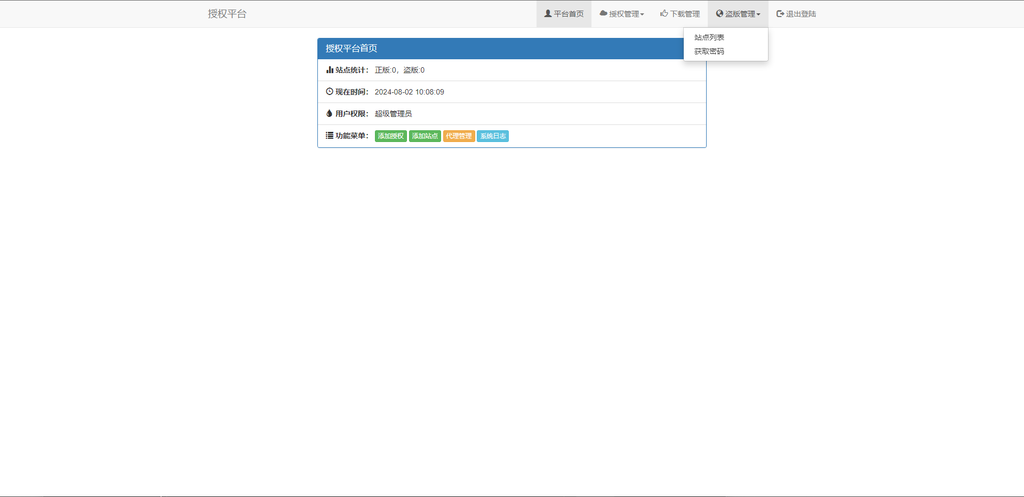Image resolution: width=1024 pixels, height=497 pixels.
Task: Click the thumbs-up icon for 下载管理
Action: point(664,14)
